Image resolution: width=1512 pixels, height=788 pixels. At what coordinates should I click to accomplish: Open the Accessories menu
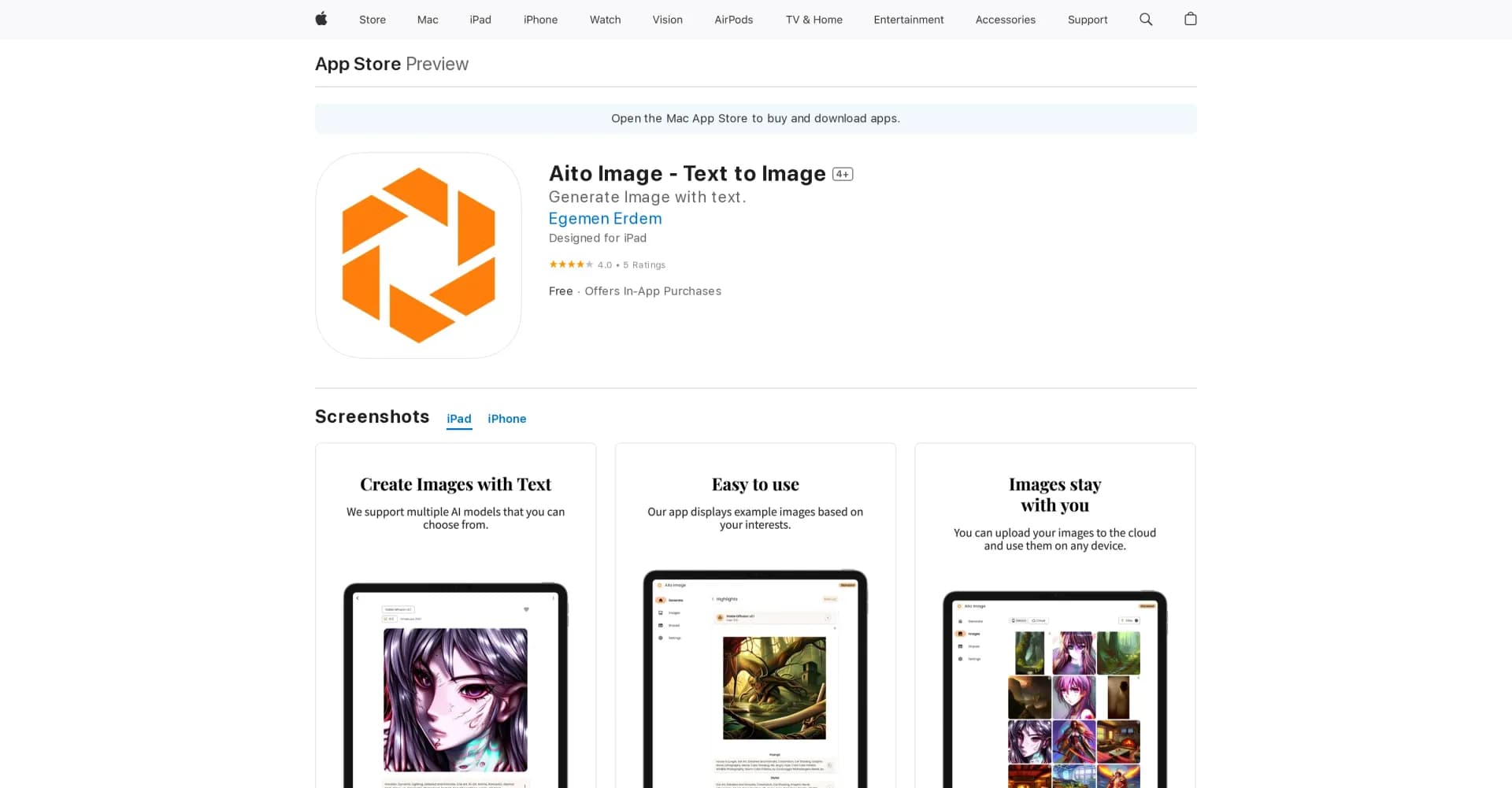pyautogui.click(x=1005, y=20)
